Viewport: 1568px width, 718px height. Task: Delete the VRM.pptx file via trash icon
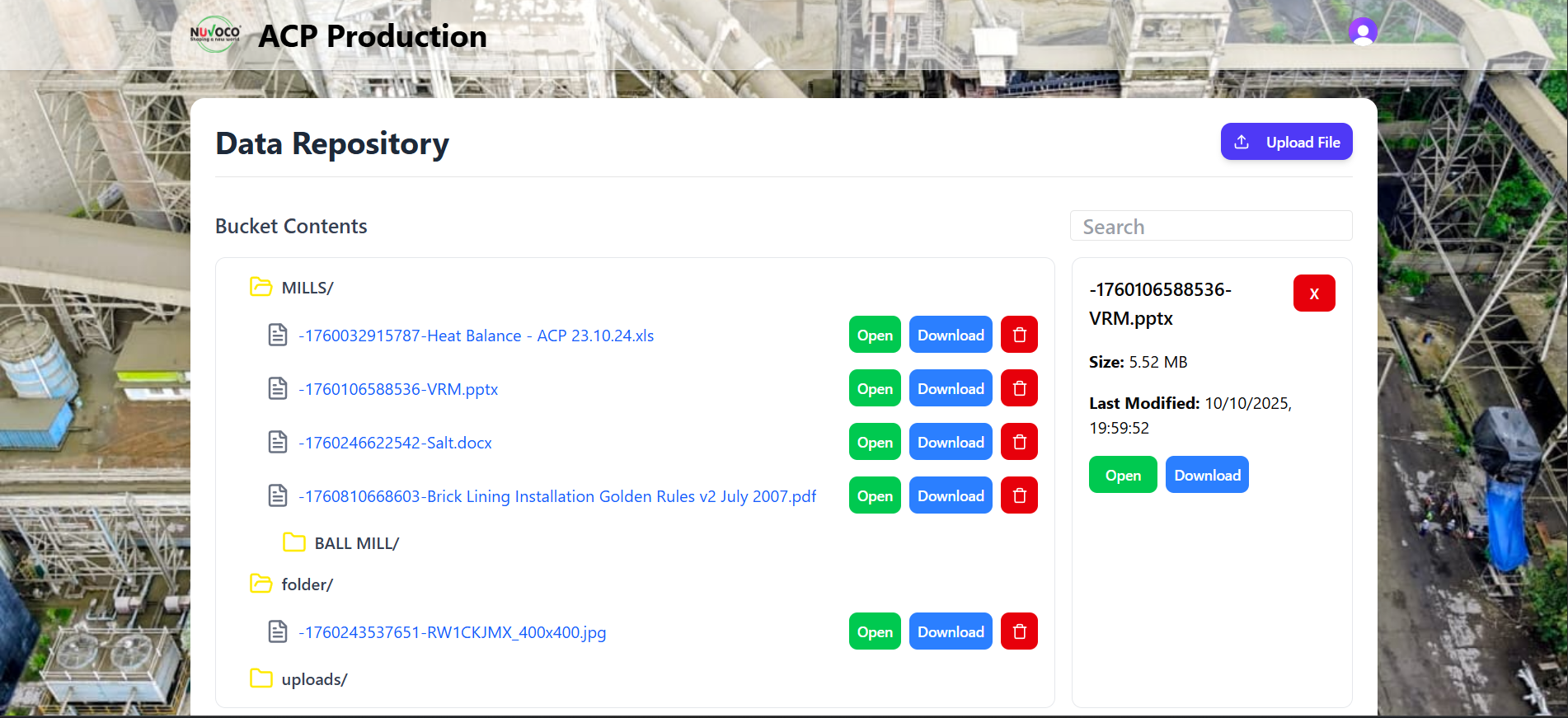click(x=1019, y=388)
